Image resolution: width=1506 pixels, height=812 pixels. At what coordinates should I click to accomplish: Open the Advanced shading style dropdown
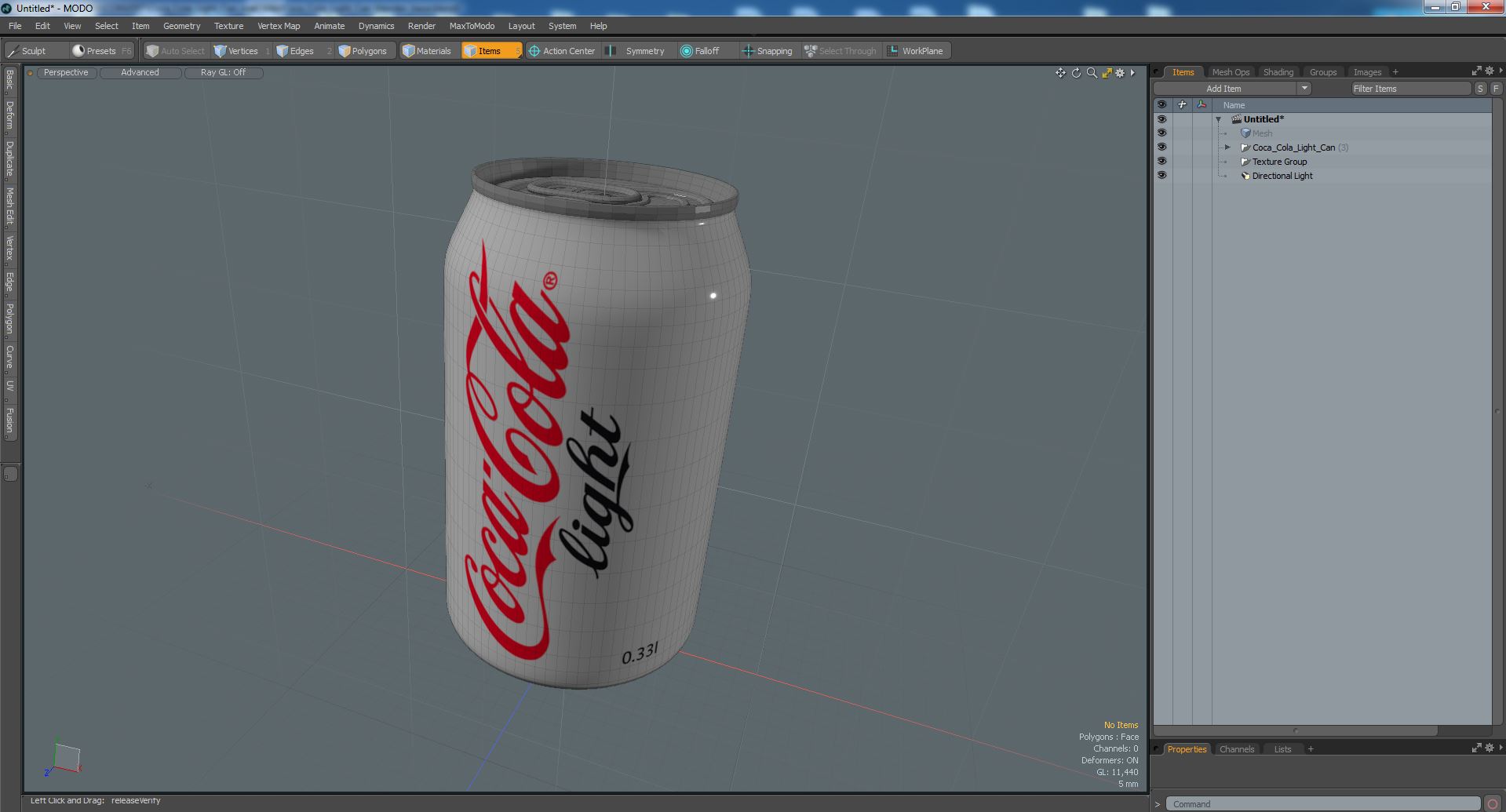(x=140, y=72)
